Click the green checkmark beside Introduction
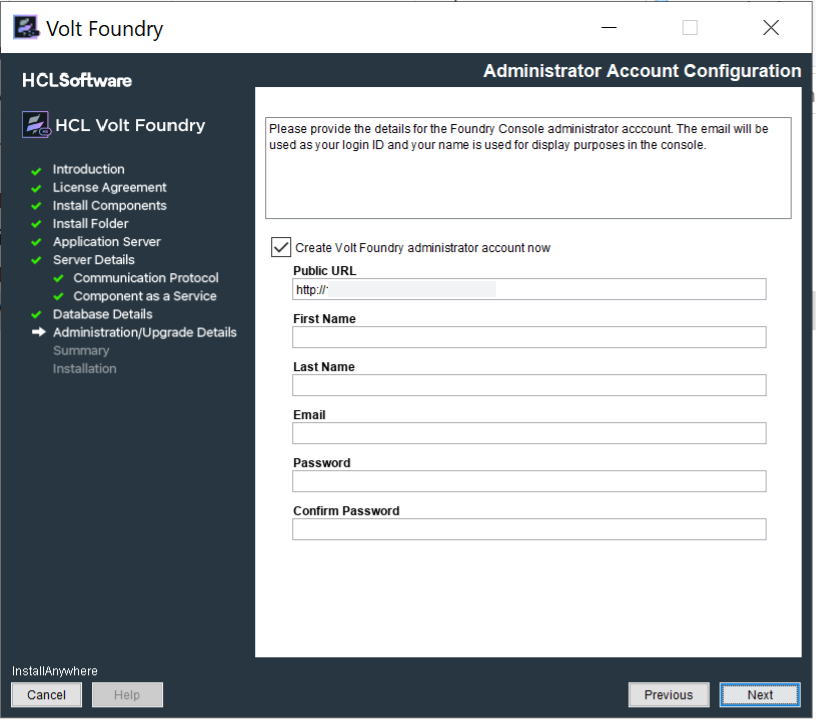 (37, 170)
